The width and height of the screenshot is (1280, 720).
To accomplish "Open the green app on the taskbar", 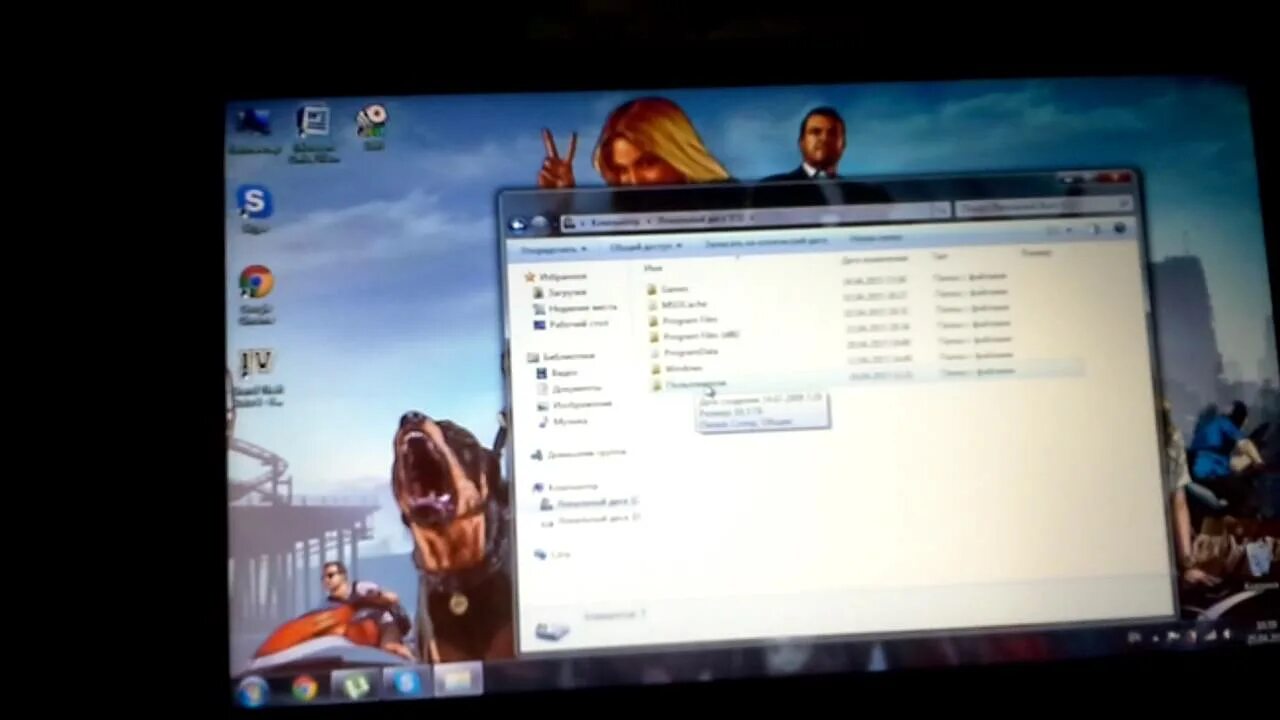I will [x=355, y=685].
